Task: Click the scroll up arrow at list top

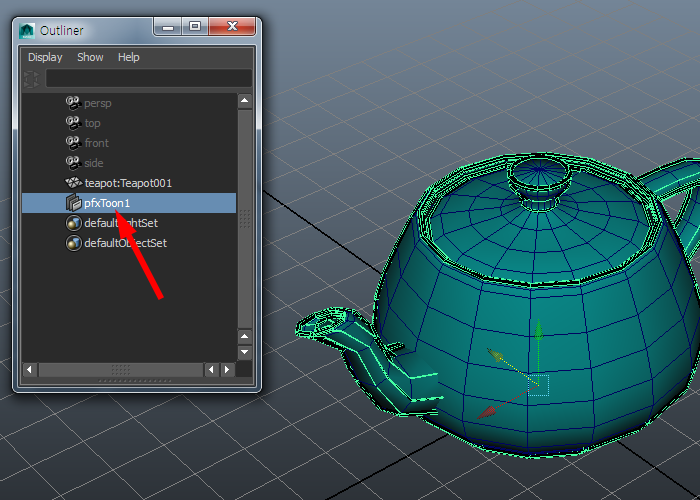Action: pyautogui.click(x=245, y=101)
